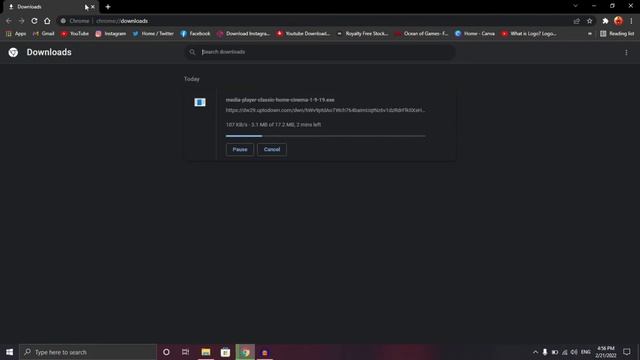The image size is (640, 360).
Task: Open the notification center icon
Action: click(627, 352)
